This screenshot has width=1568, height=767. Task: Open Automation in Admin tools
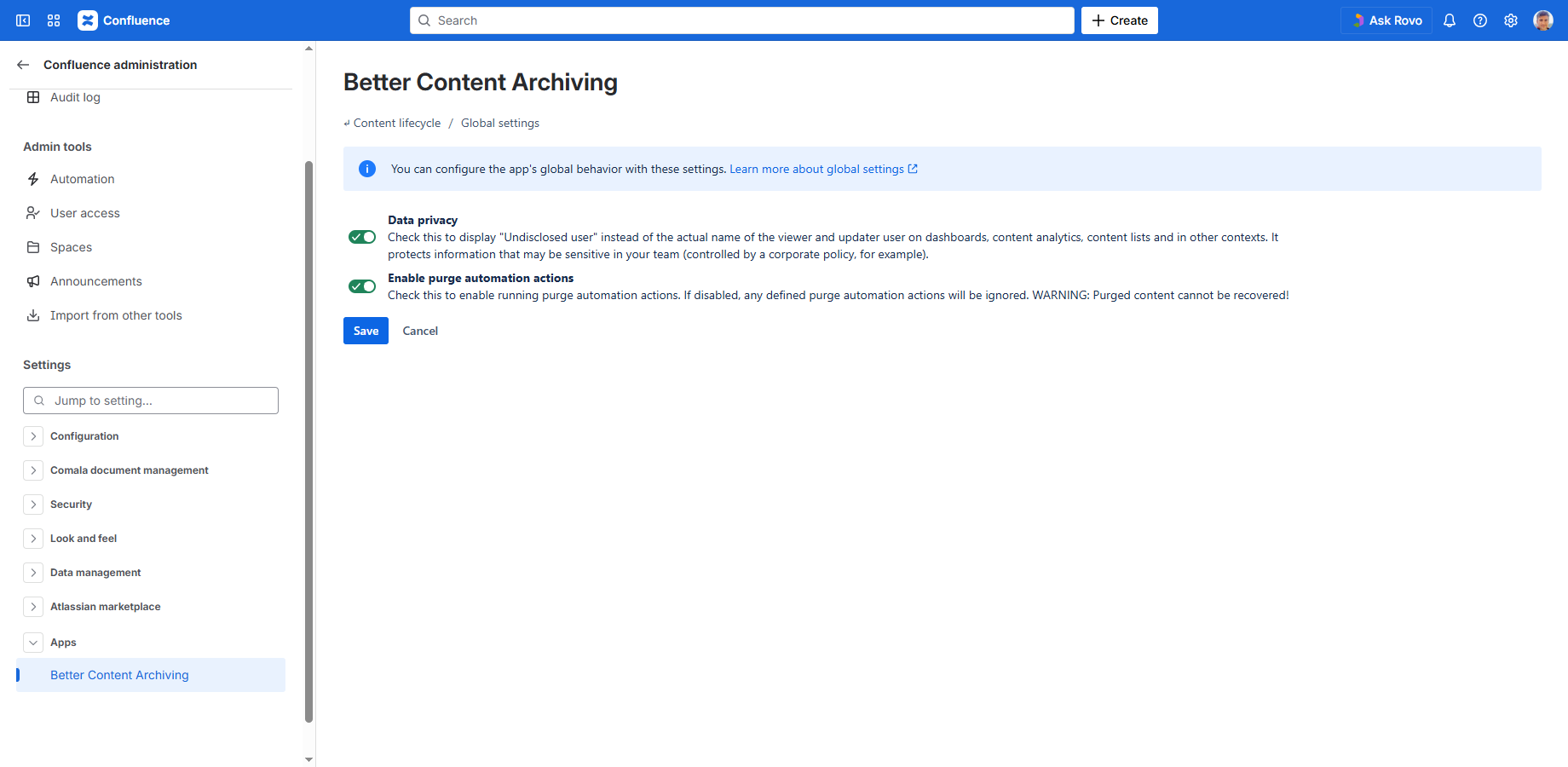coord(82,179)
